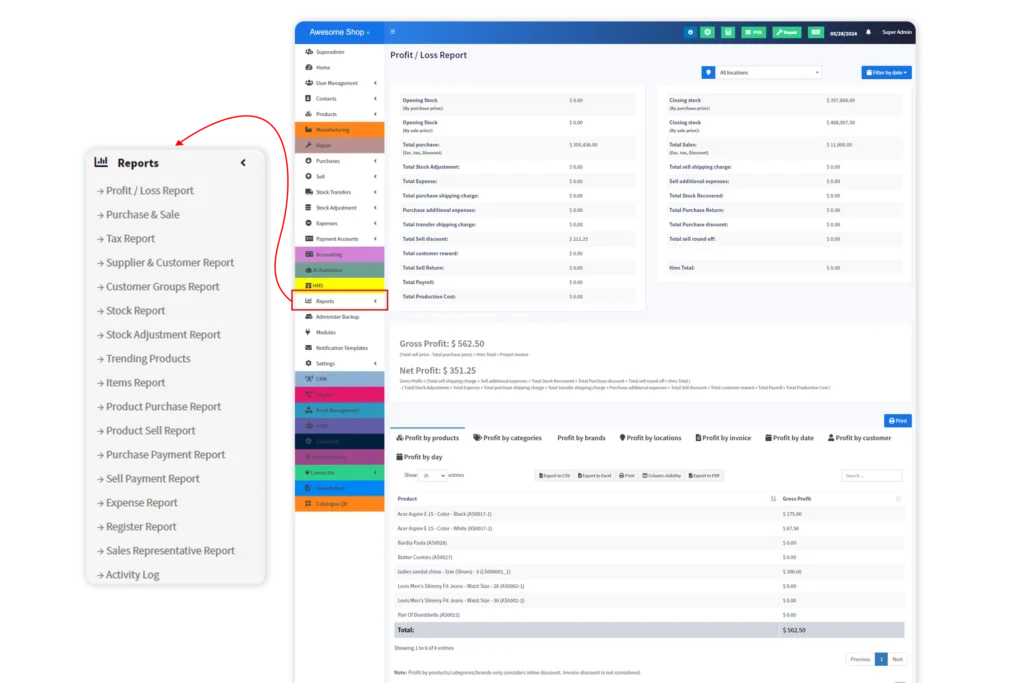This screenshot has height=683, width=1024.
Task: Click the table Search input field
Action: click(x=871, y=476)
